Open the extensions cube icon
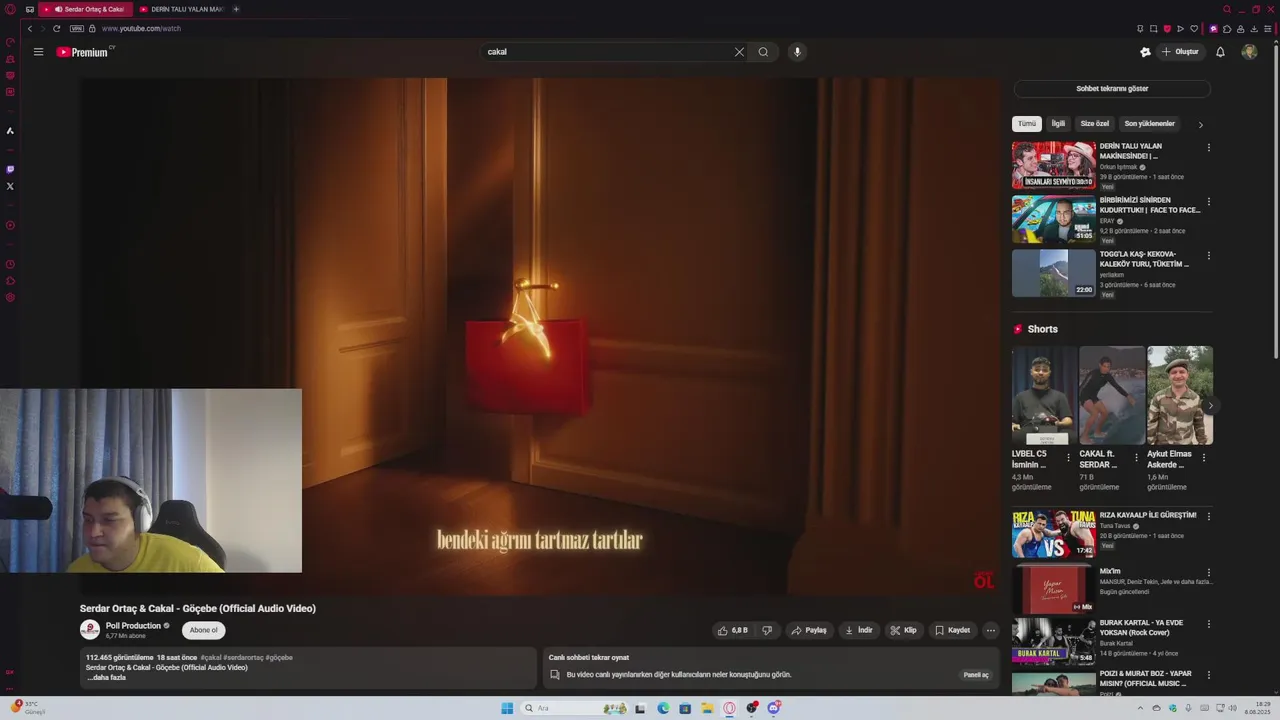Viewport: 1280px width, 720px height. pos(1227,29)
